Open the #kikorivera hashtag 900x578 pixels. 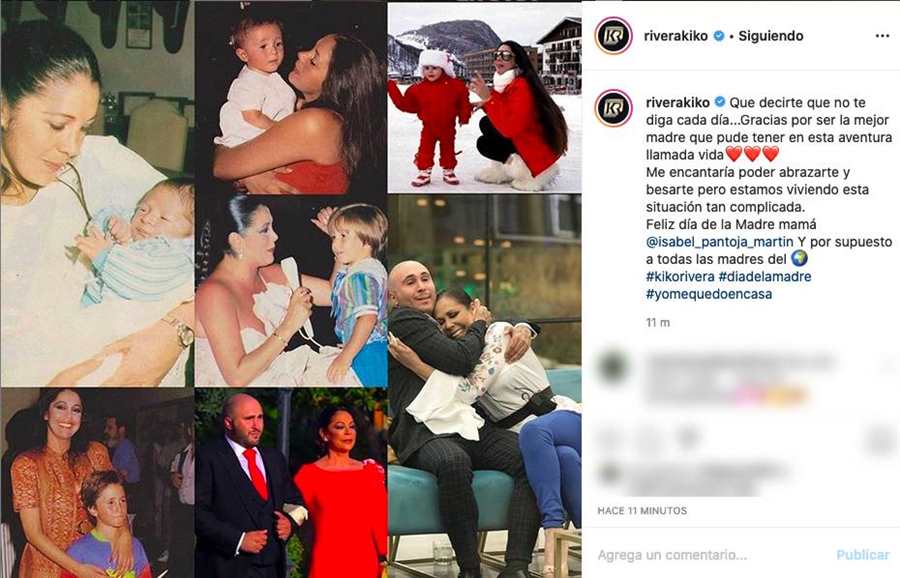(680, 276)
